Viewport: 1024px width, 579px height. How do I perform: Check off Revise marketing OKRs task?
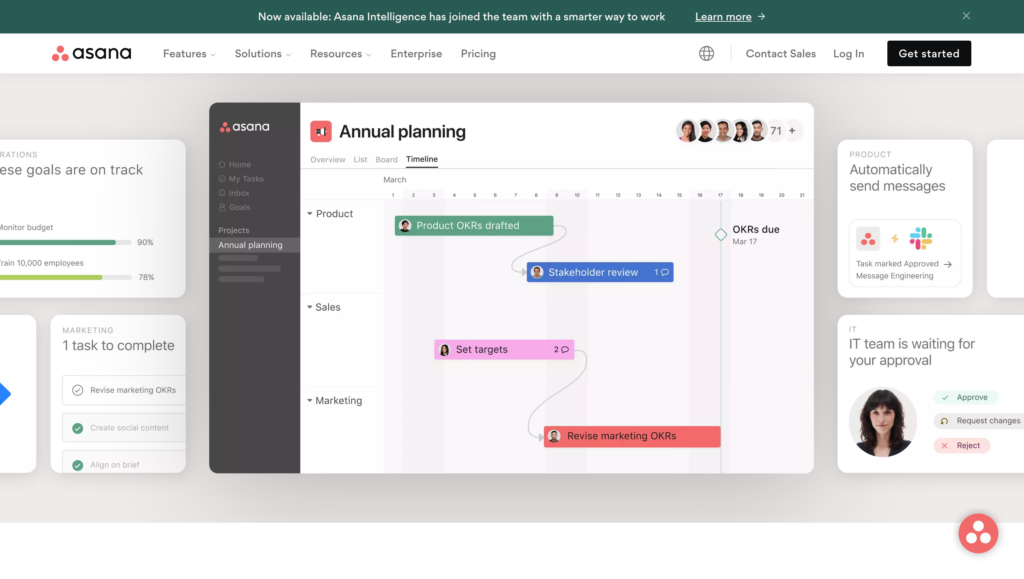(78, 390)
